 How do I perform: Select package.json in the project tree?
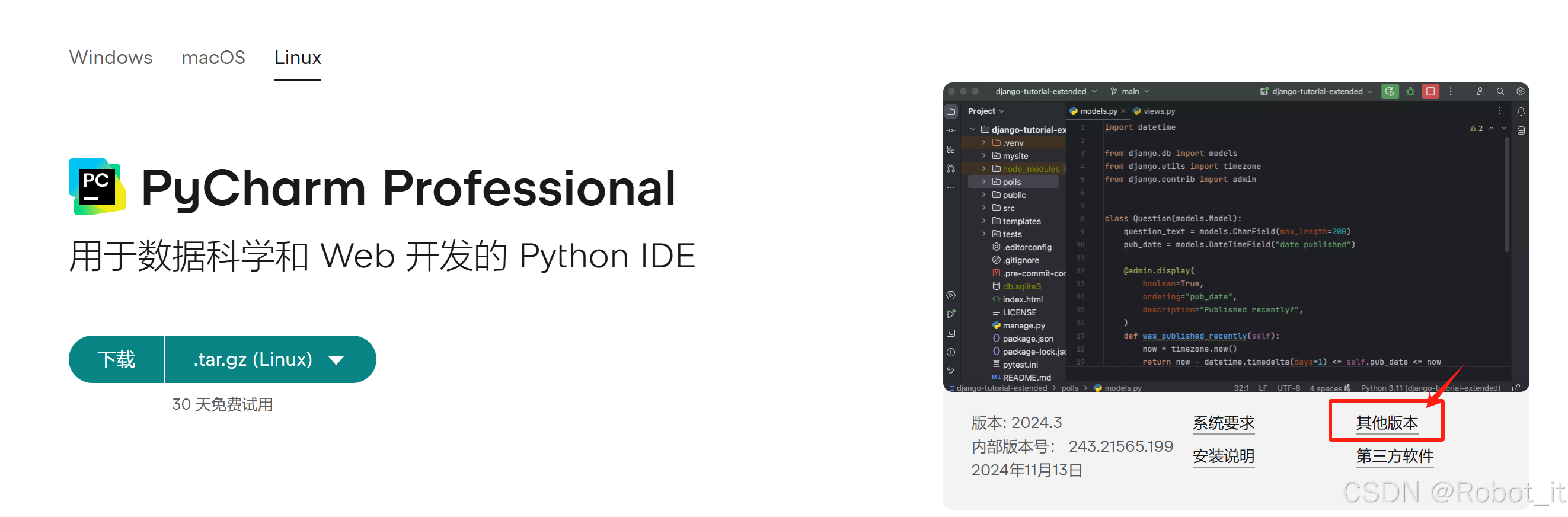[x=1023, y=339]
